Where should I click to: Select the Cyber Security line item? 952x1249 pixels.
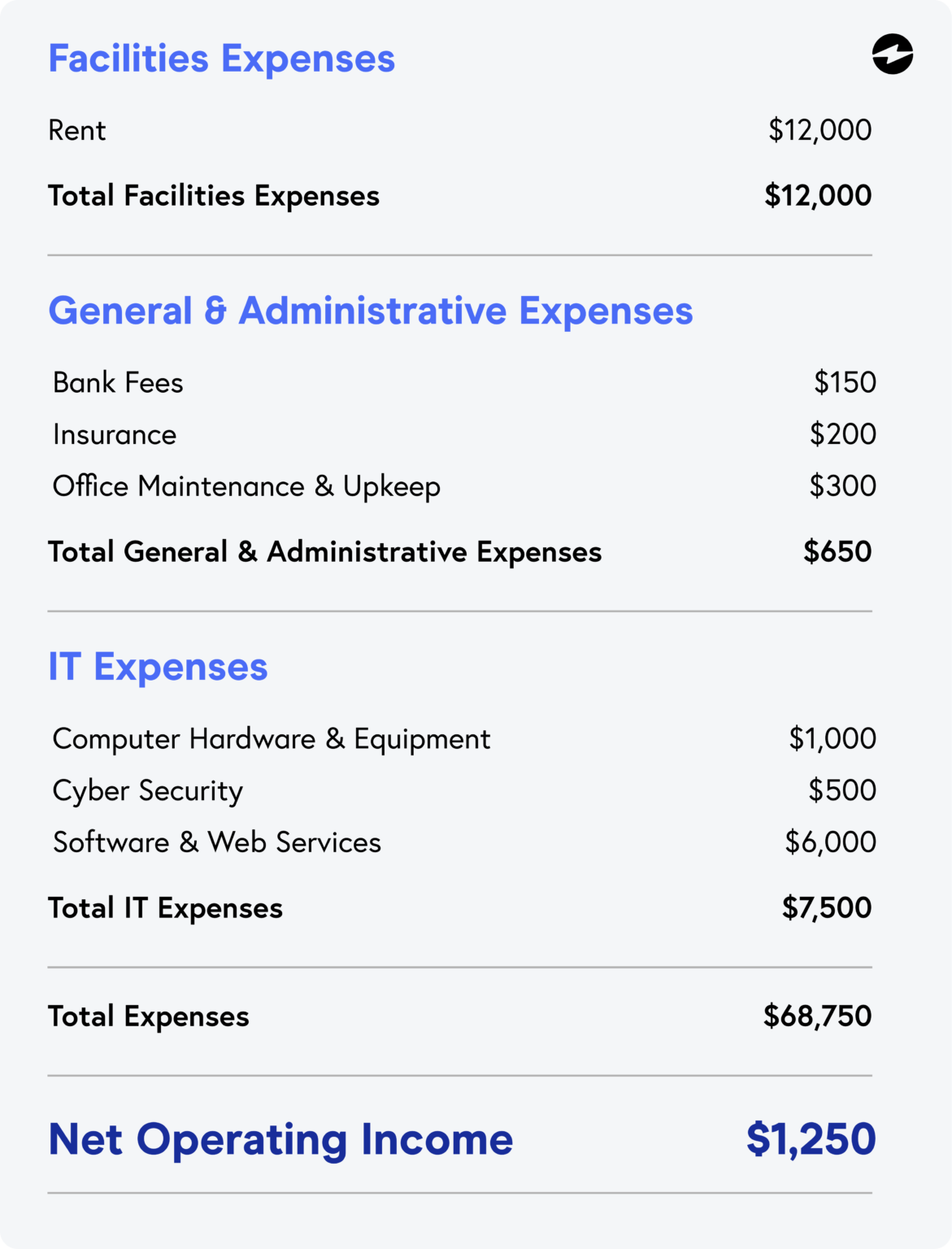point(148,790)
